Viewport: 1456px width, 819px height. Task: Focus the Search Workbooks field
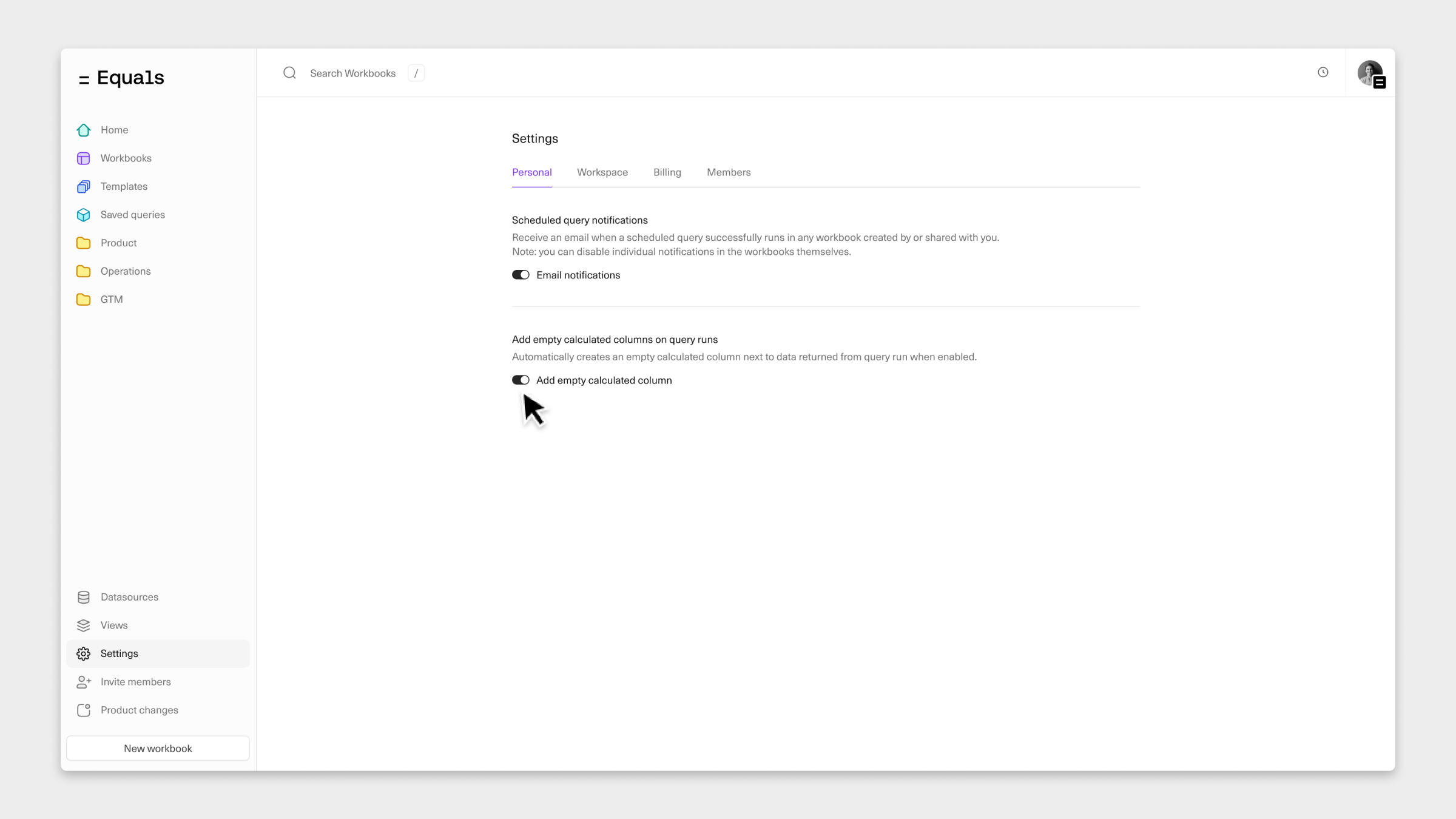[352, 73]
